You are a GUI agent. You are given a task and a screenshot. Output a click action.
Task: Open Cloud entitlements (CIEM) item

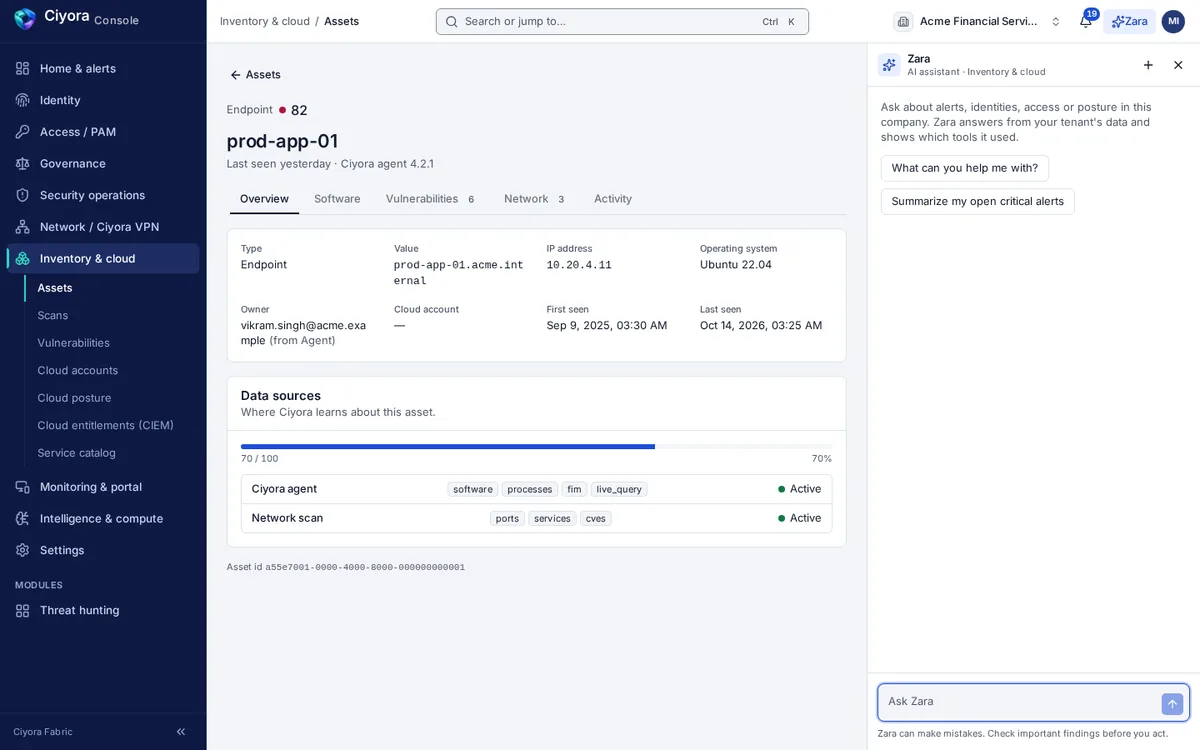(112, 425)
